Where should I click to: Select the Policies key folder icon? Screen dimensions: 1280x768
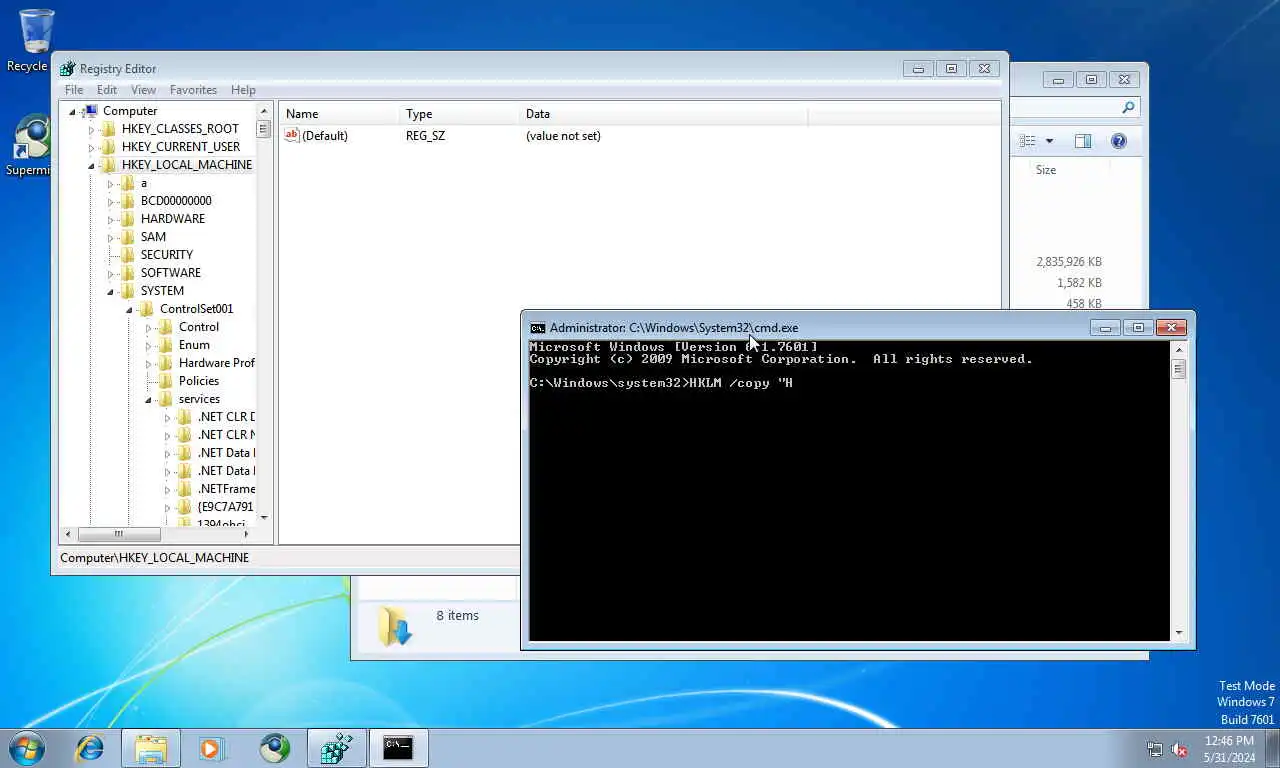(165, 381)
